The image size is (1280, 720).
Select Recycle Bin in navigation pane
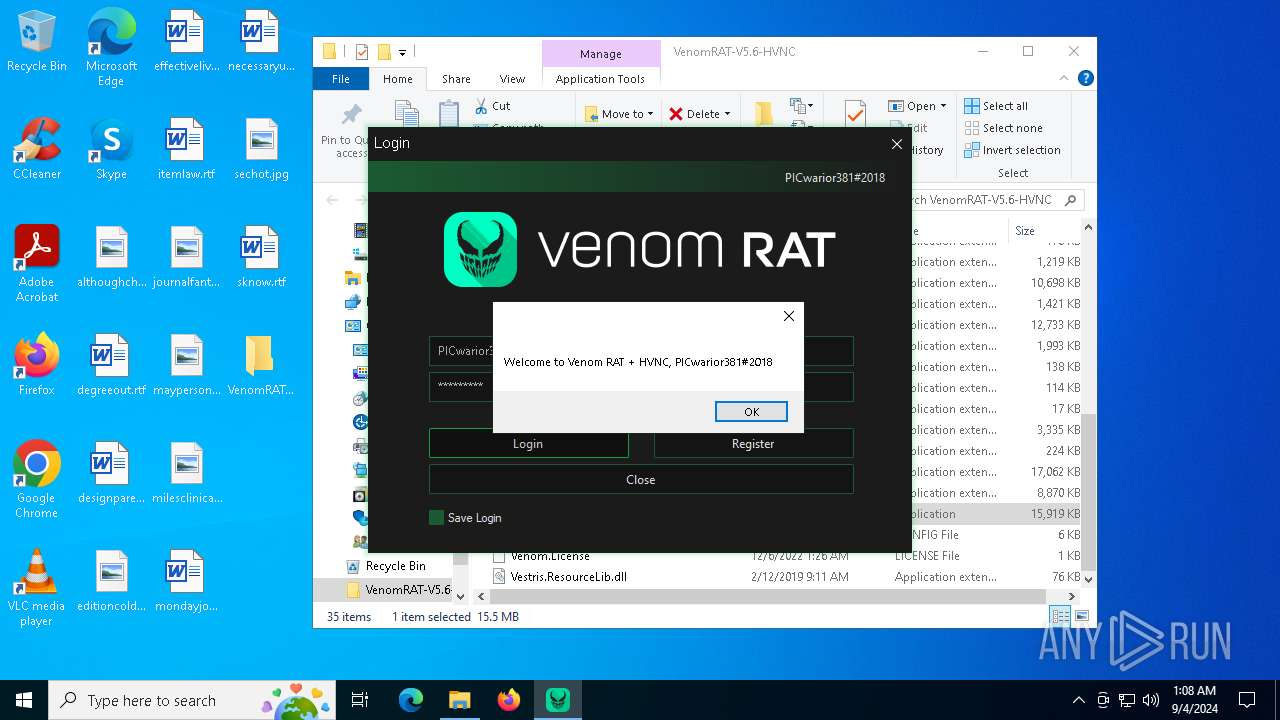coord(395,566)
